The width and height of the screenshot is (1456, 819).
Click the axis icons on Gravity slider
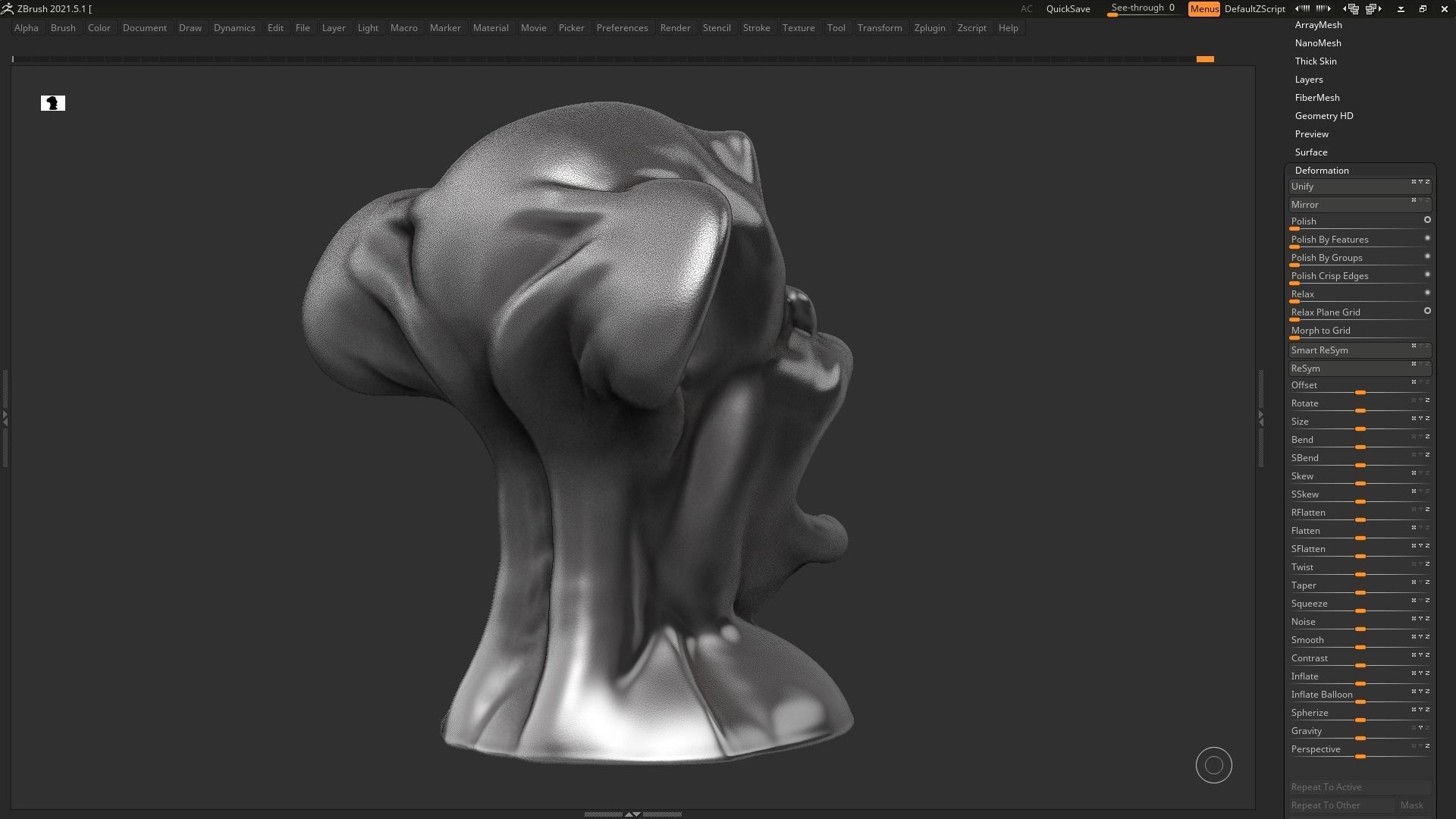pyautogui.click(x=1420, y=728)
